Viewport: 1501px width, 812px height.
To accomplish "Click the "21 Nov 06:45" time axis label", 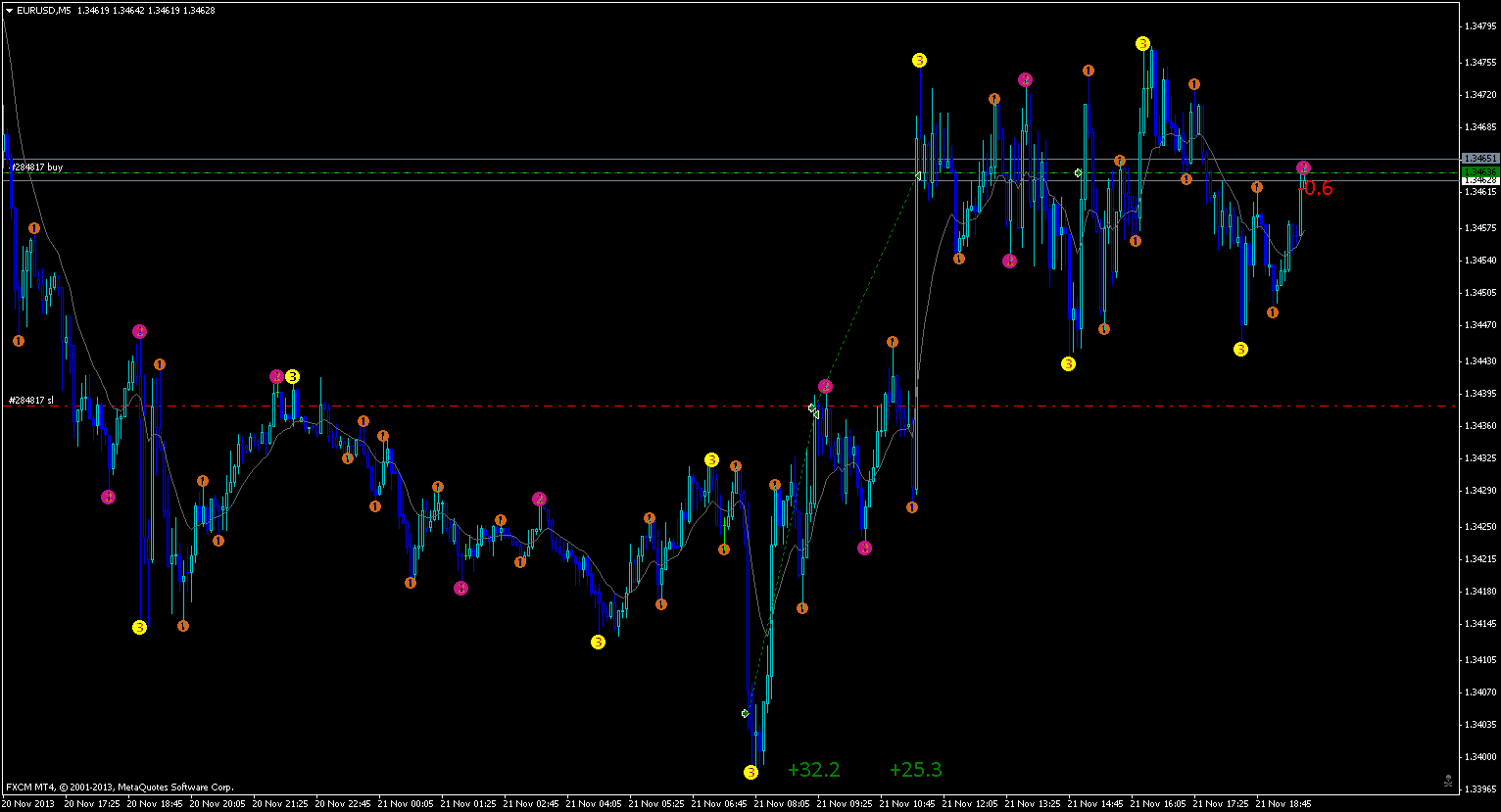I will click(x=719, y=804).
